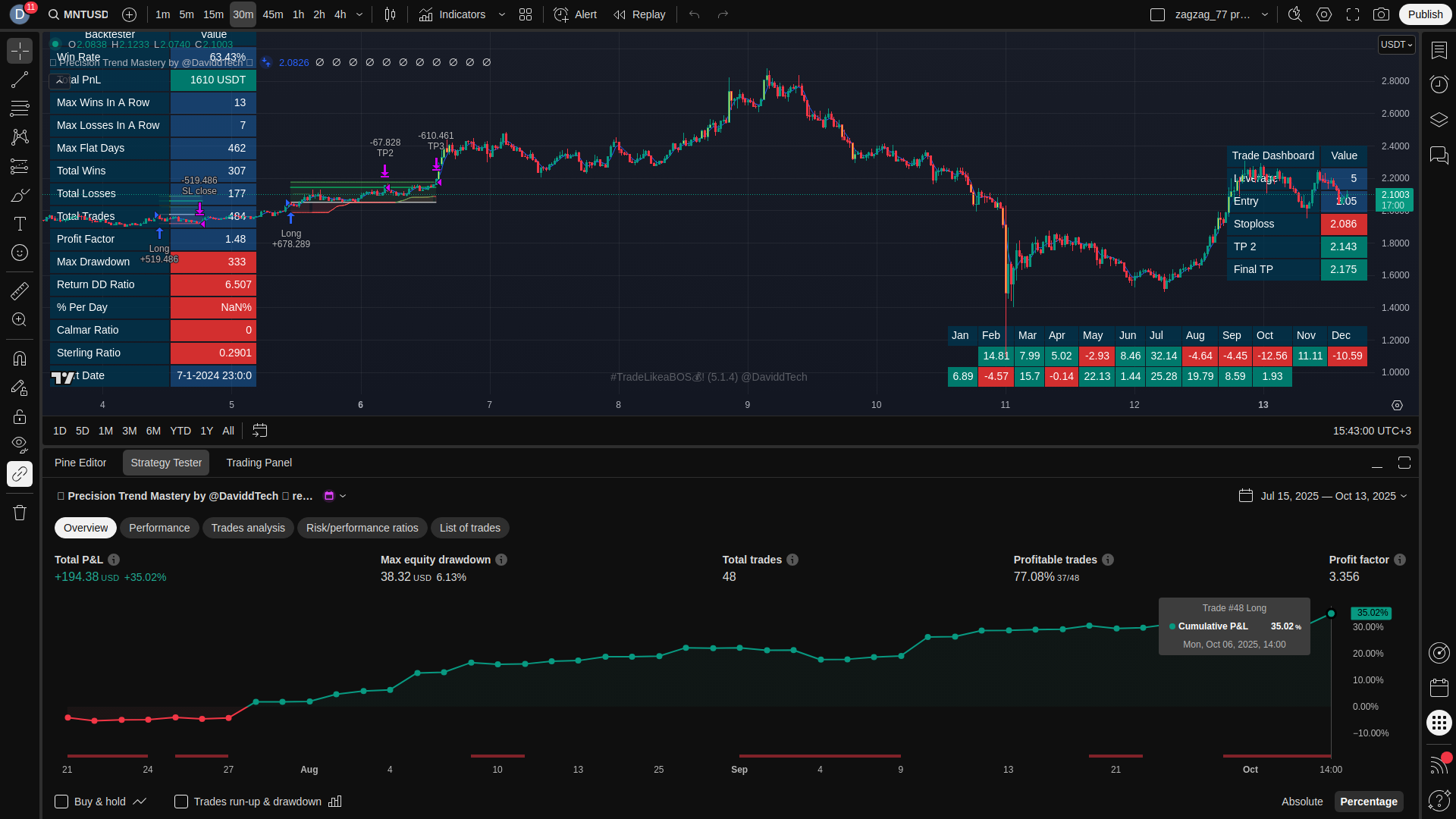Toggle the hide all drawings eye icon
The width and height of the screenshot is (1456, 819).
coord(20,444)
